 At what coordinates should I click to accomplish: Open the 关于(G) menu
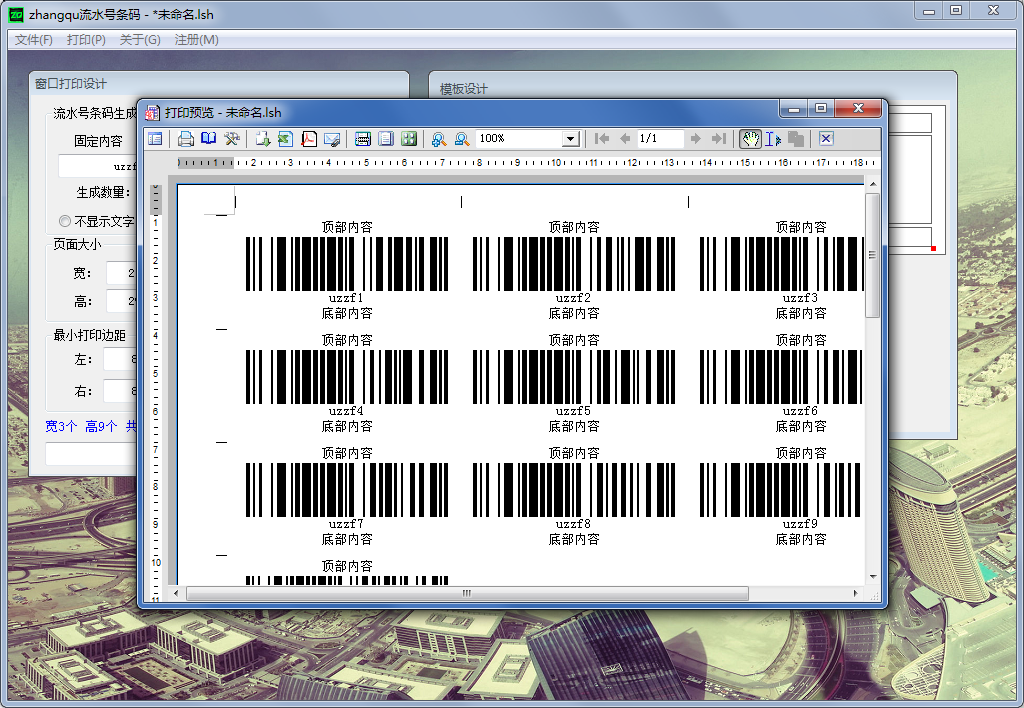pyautogui.click(x=140, y=40)
